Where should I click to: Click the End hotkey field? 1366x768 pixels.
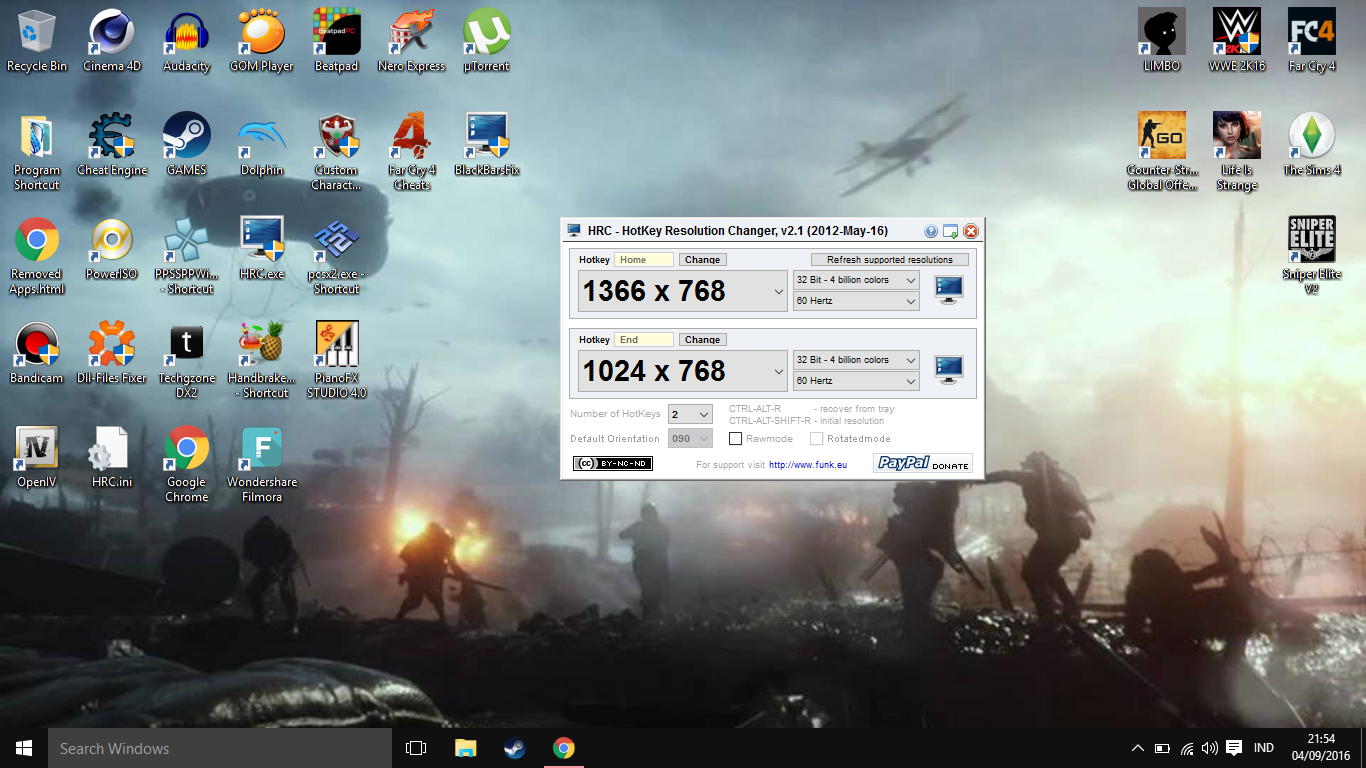[644, 340]
